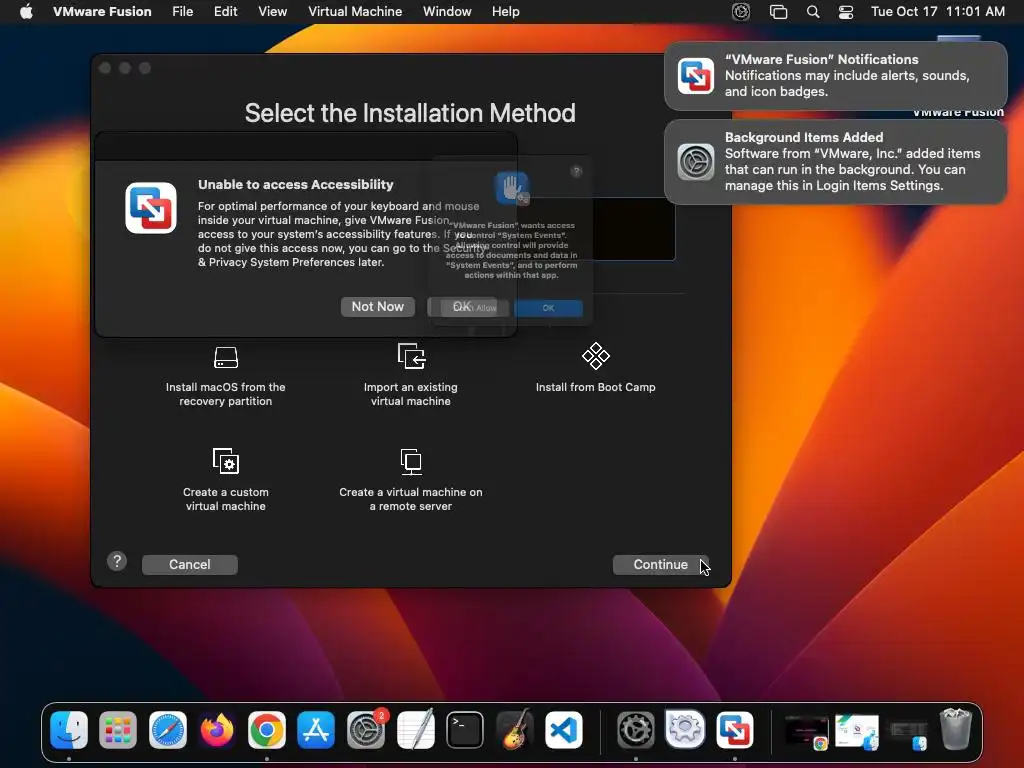Open the help icon in System Events prompt
The height and width of the screenshot is (768, 1024).
(576, 172)
